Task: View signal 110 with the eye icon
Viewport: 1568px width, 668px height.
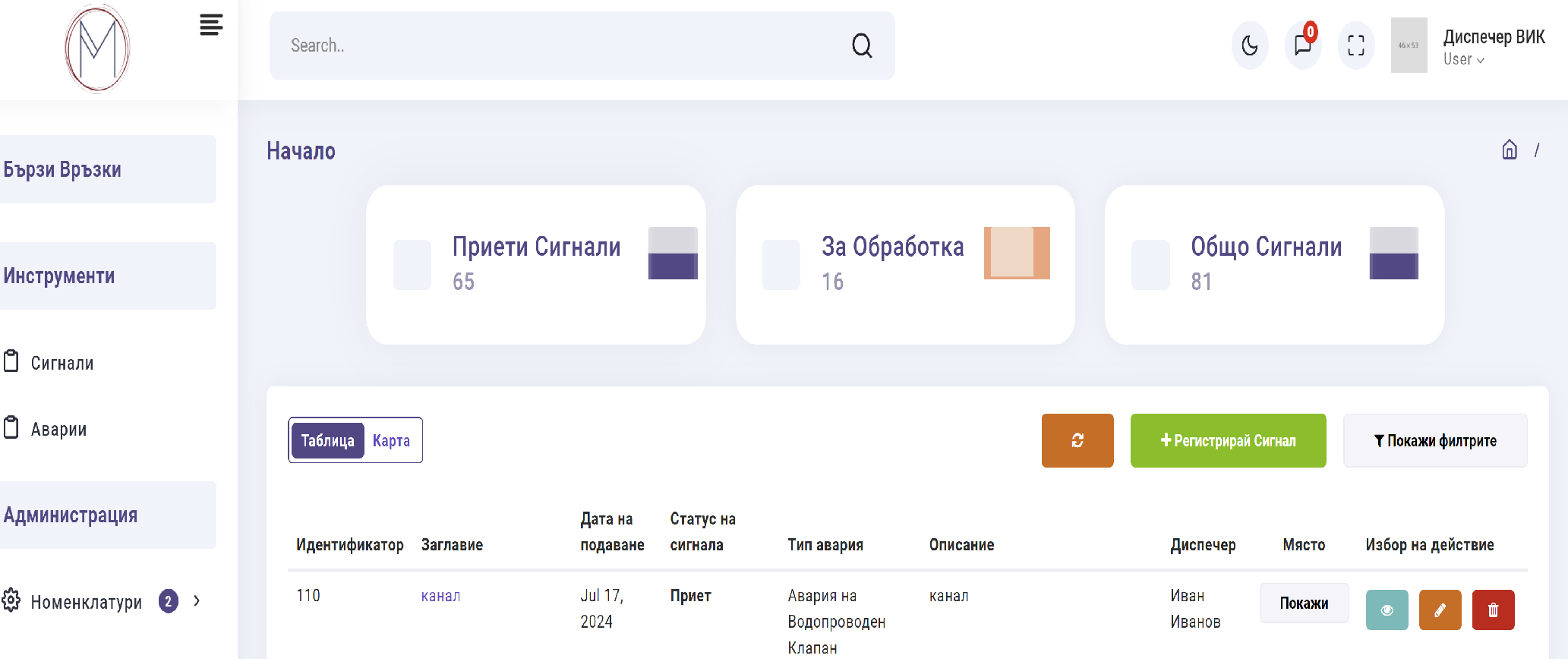Action: [x=1387, y=610]
